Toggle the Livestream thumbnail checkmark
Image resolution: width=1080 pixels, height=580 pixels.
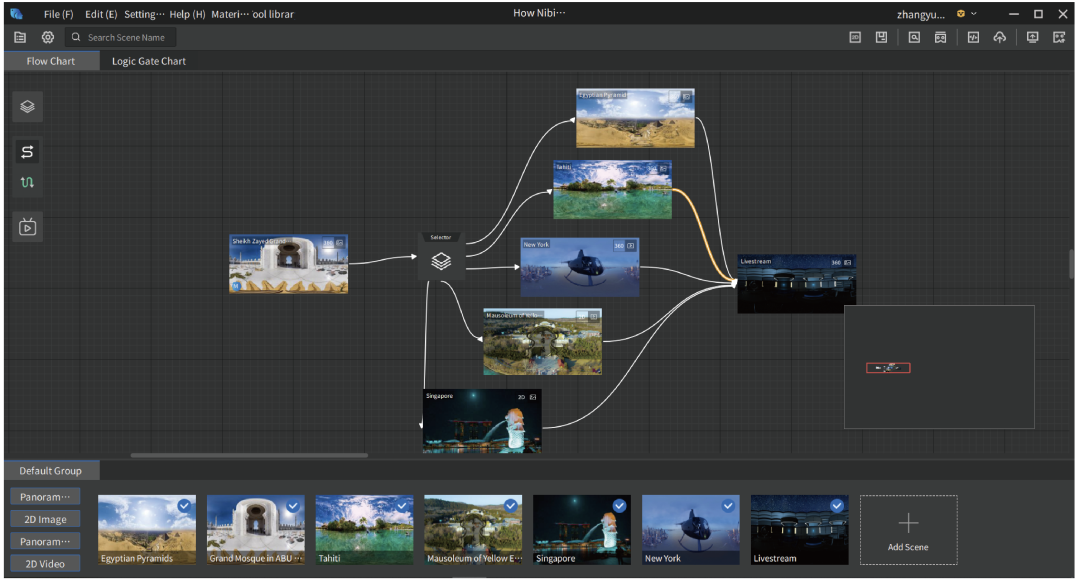837,506
